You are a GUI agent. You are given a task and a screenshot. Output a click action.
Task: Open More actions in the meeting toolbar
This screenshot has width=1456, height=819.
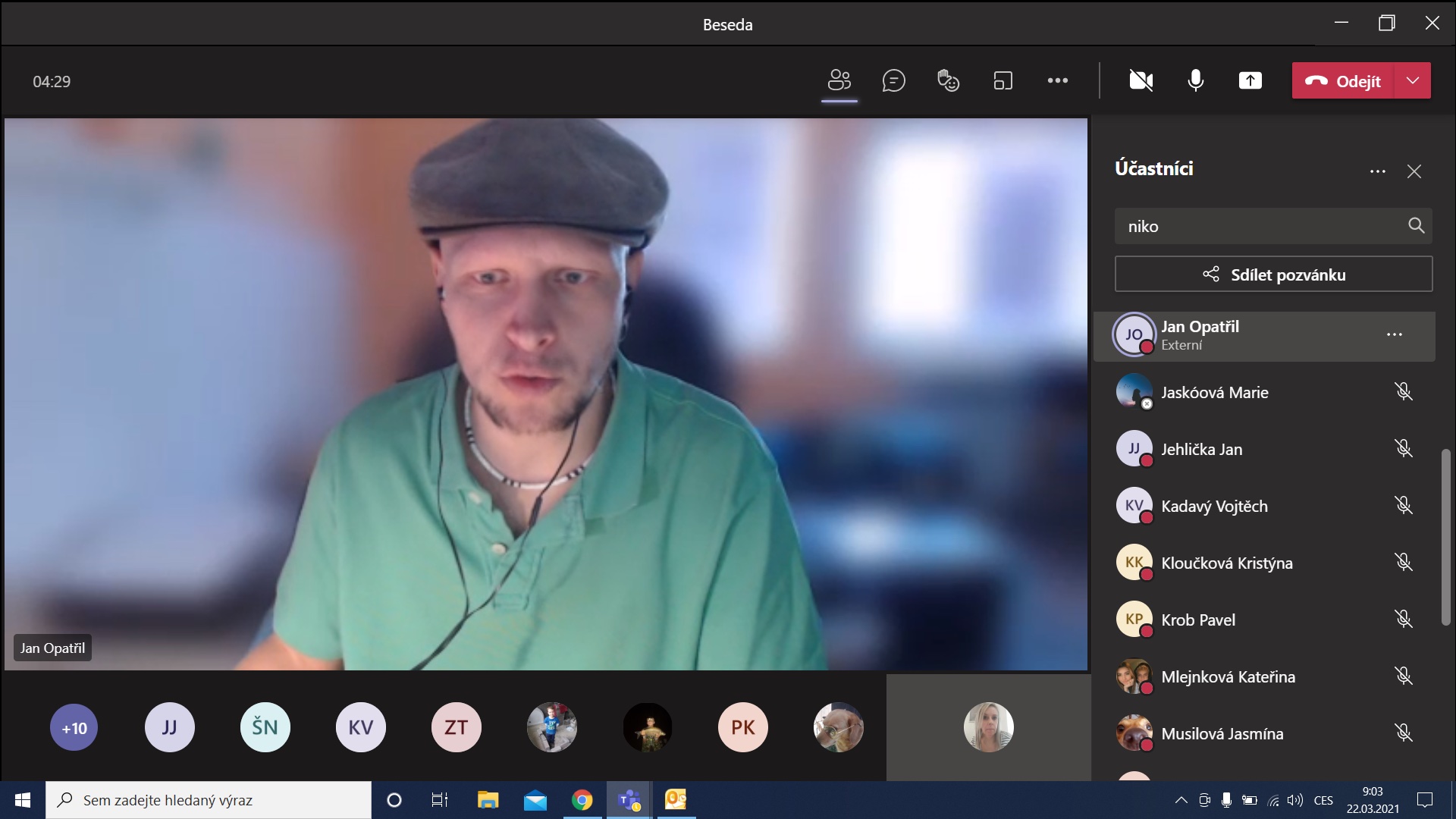pyautogui.click(x=1057, y=80)
